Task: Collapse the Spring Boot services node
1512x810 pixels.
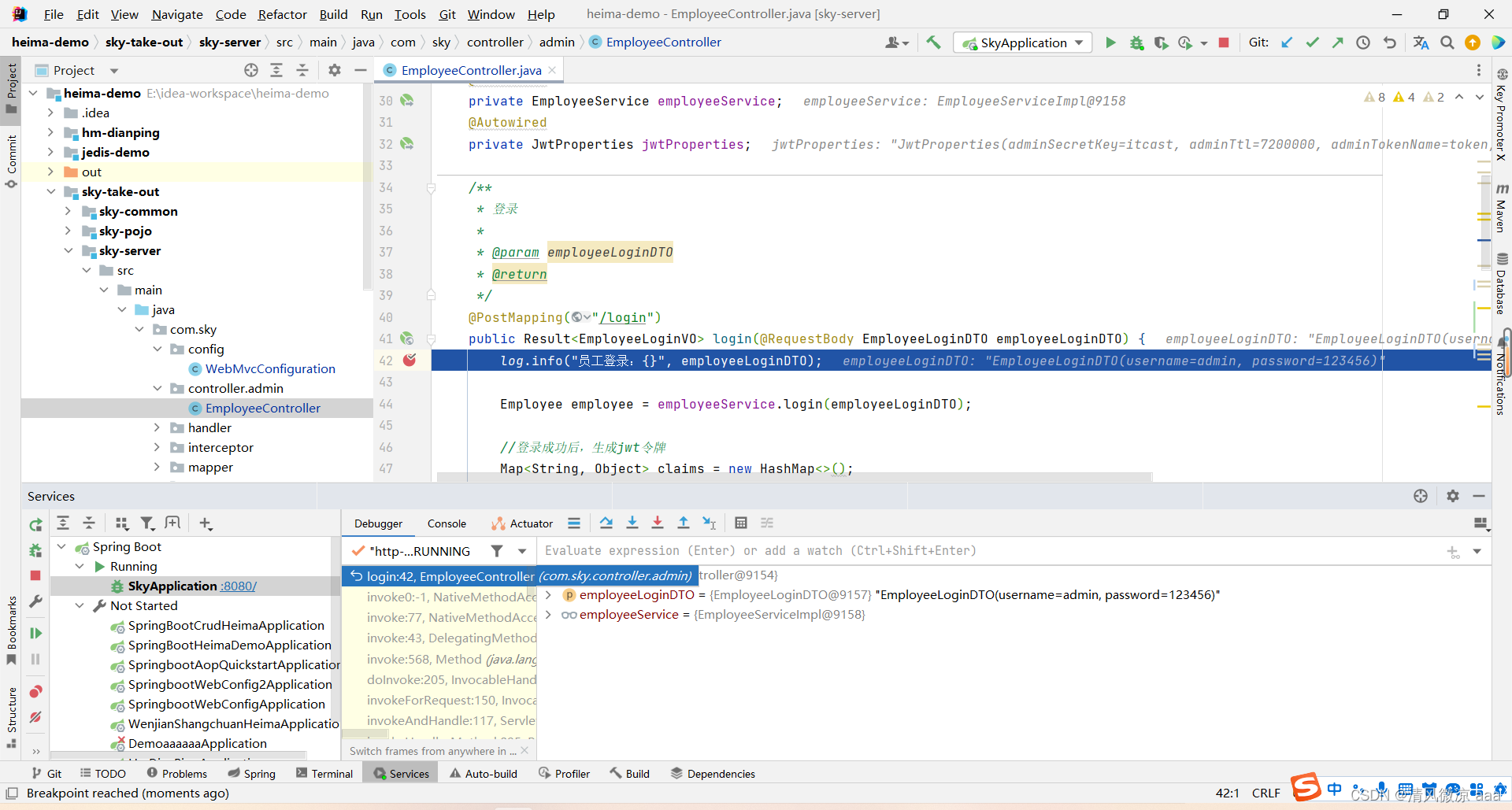Action: coord(61,546)
